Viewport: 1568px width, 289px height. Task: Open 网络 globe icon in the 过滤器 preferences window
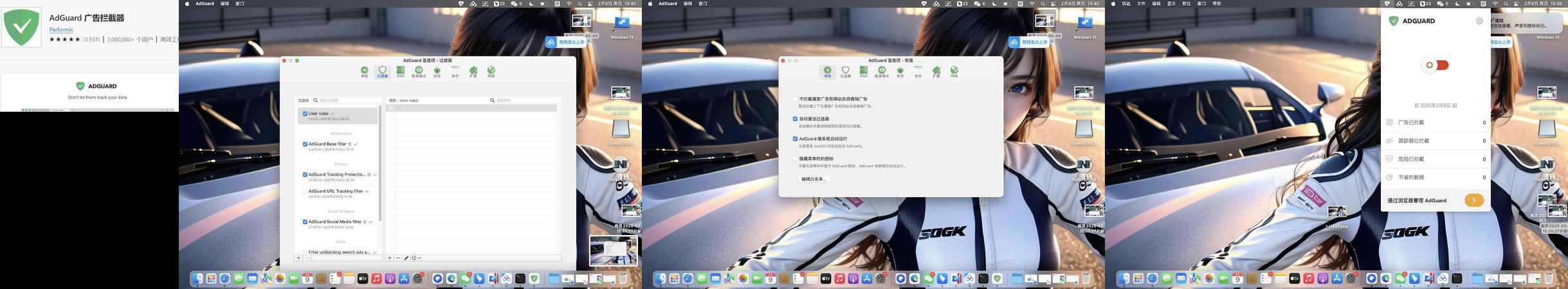(491, 71)
